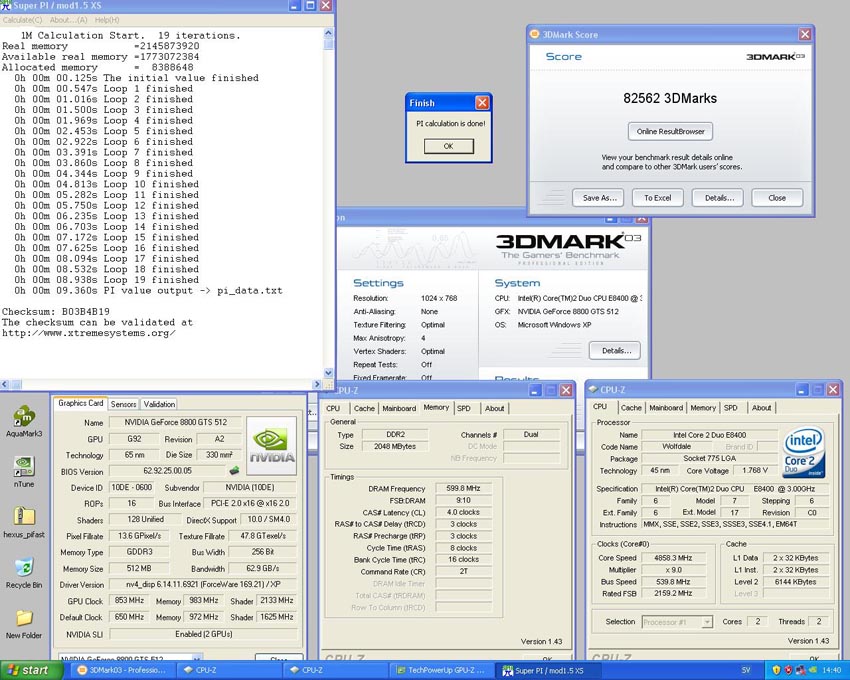This screenshot has width=850, height=680.
Task: Expand GPU-Z graphics card selector dropdown
Action: pyautogui.click(x=197, y=658)
